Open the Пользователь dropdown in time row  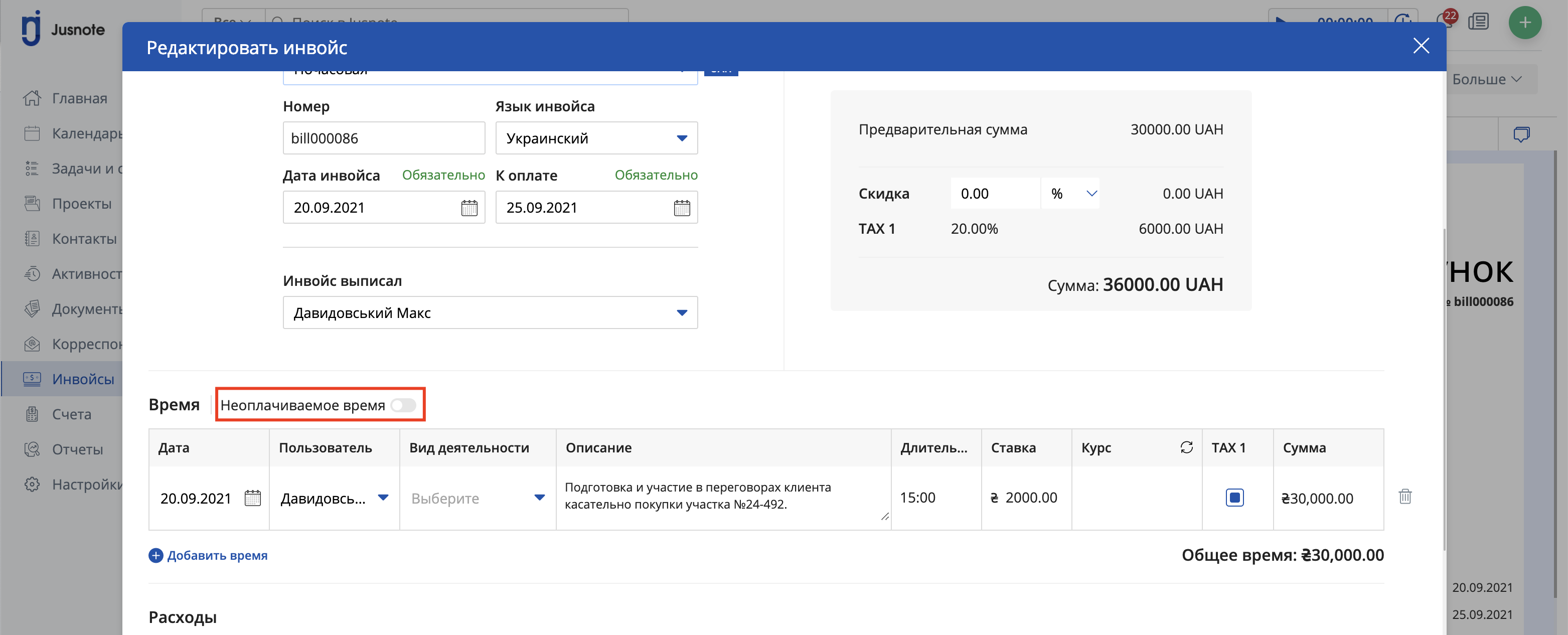(334, 498)
